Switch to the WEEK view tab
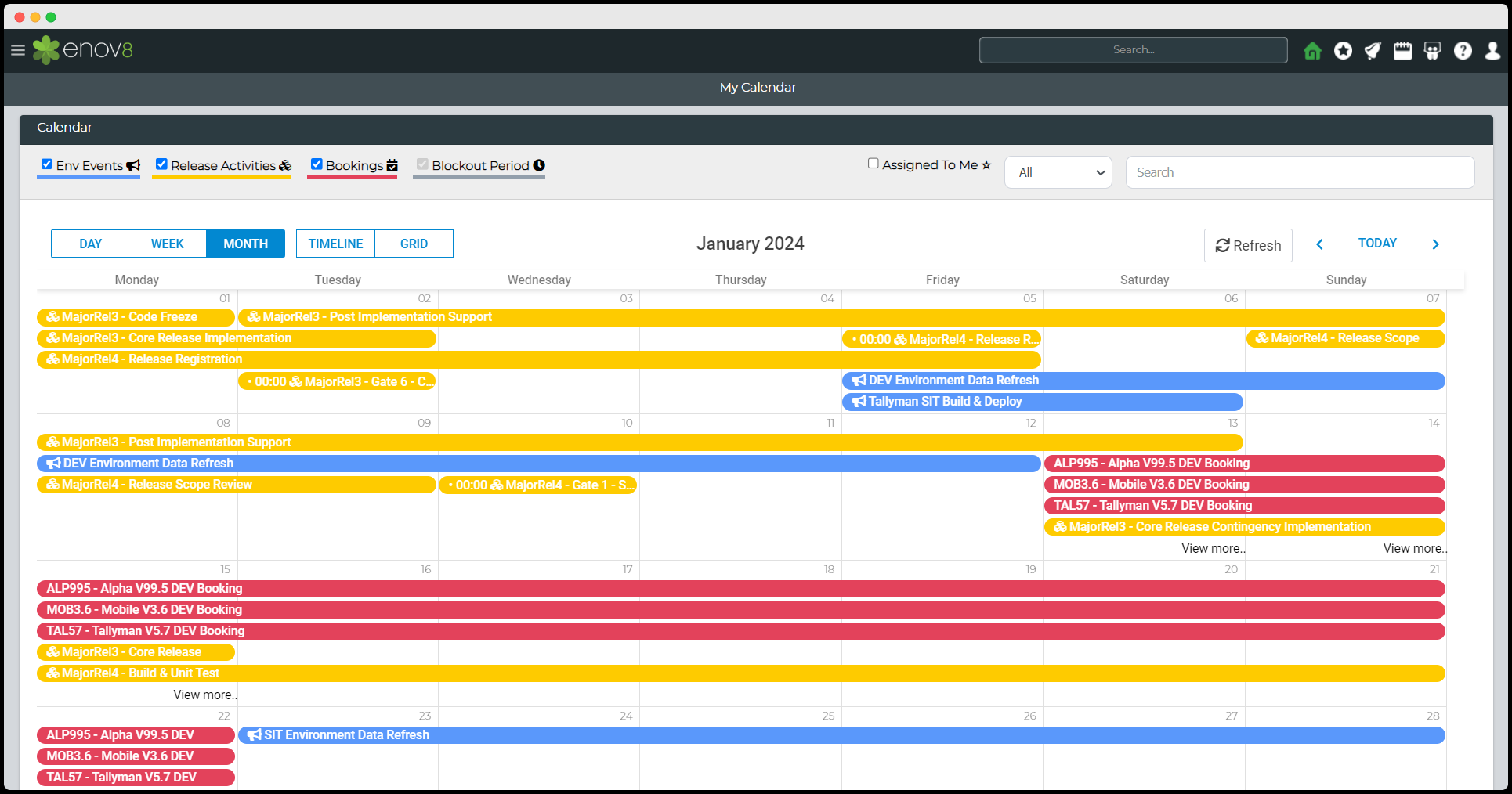1512x794 pixels. (167, 244)
